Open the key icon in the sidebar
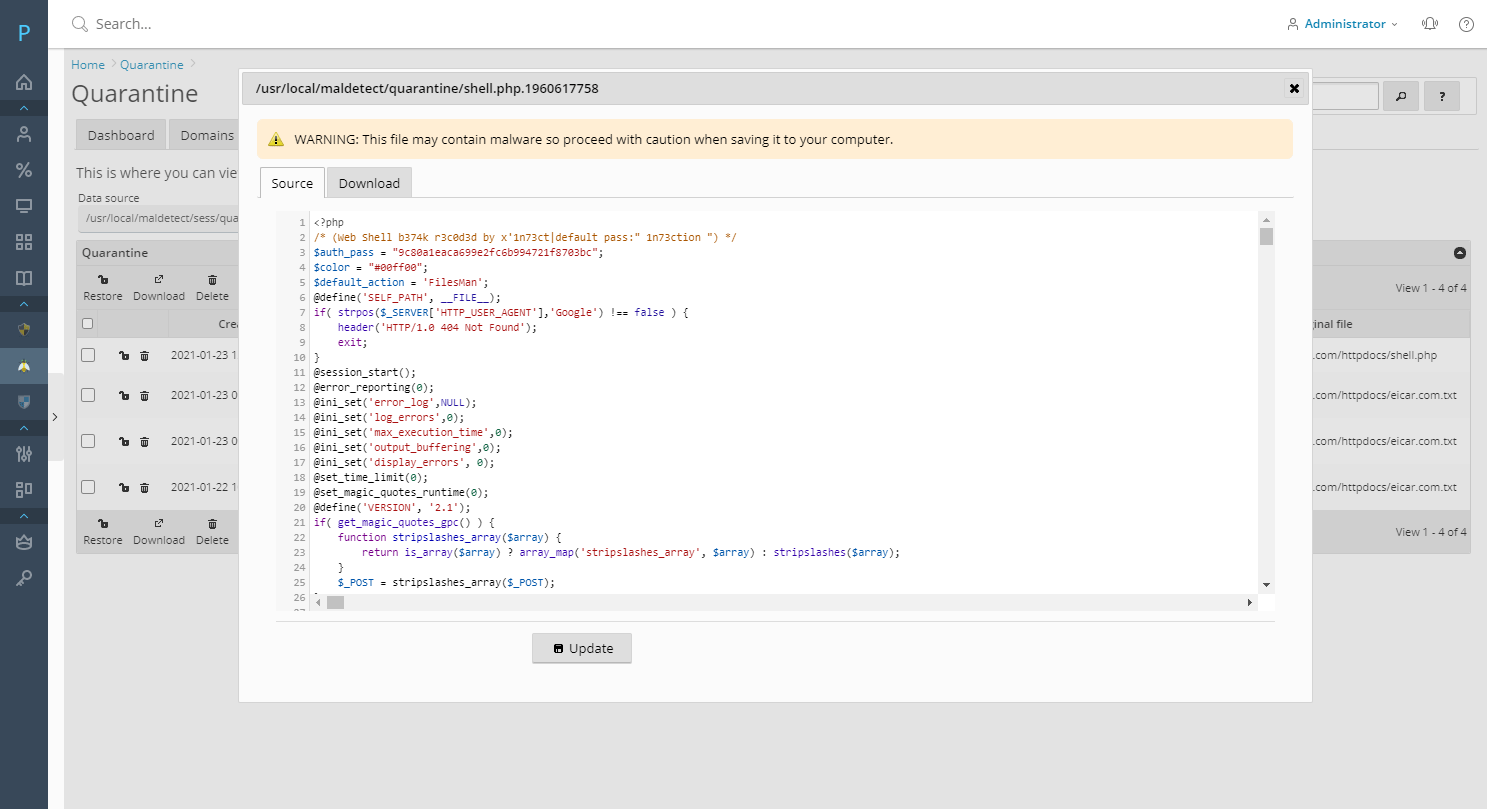 pyautogui.click(x=24, y=577)
